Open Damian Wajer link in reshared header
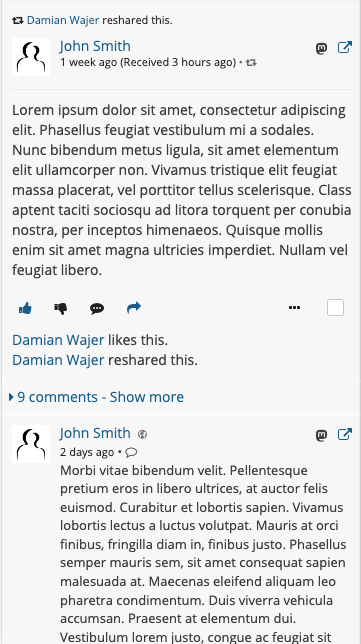The height and width of the screenshot is (644, 361). pos(63,20)
